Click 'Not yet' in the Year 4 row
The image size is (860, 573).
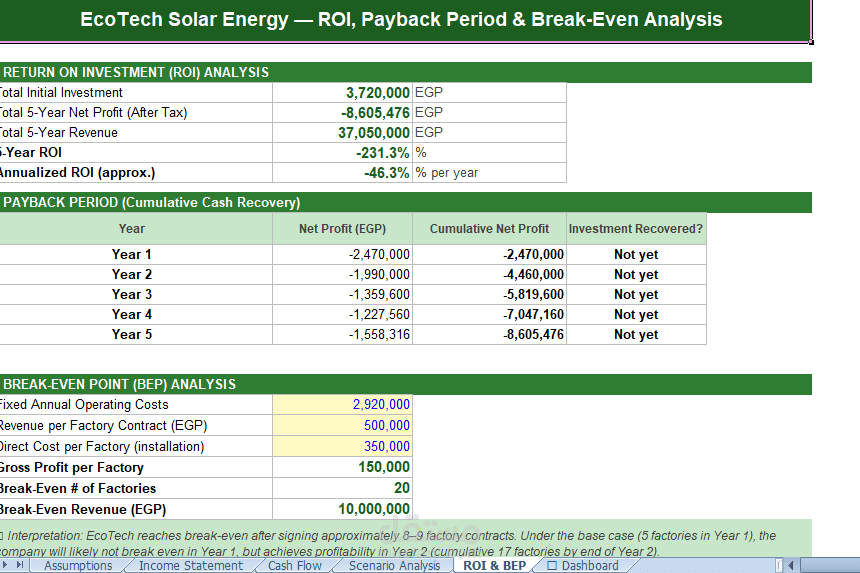[636, 315]
